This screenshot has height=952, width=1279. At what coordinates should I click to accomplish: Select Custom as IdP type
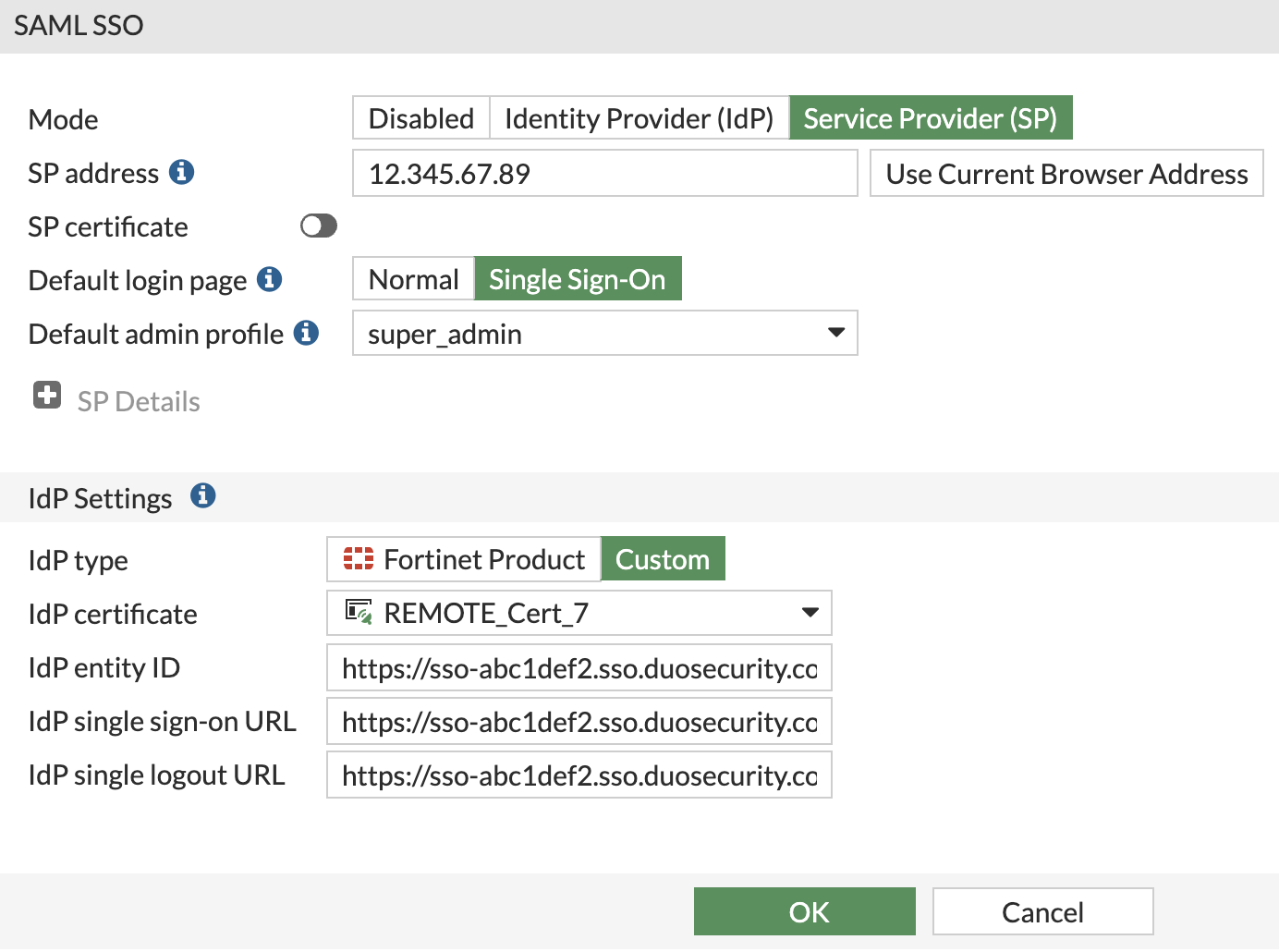pyautogui.click(x=663, y=558)
